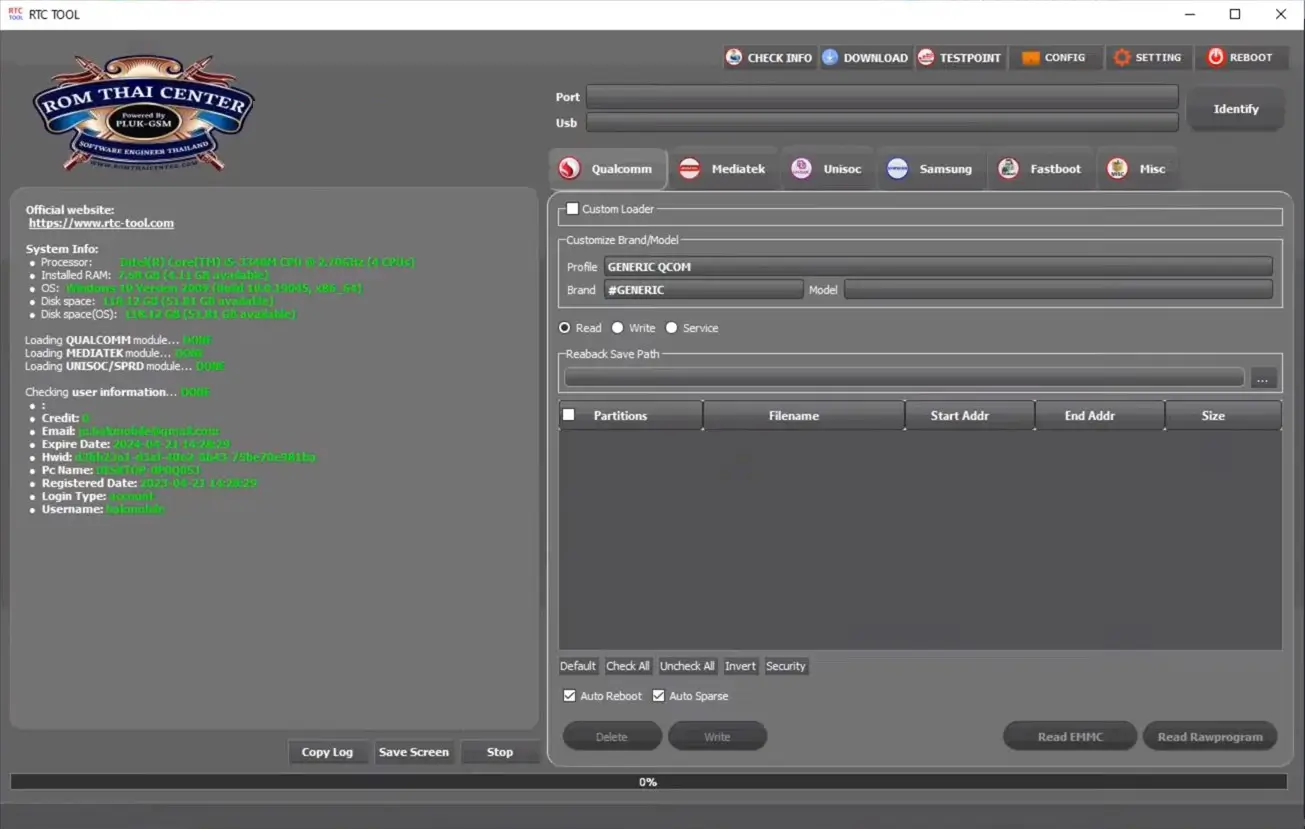Click the Write button at the bottom
The width and height of the screenshot is (1305, 829).
717,737
